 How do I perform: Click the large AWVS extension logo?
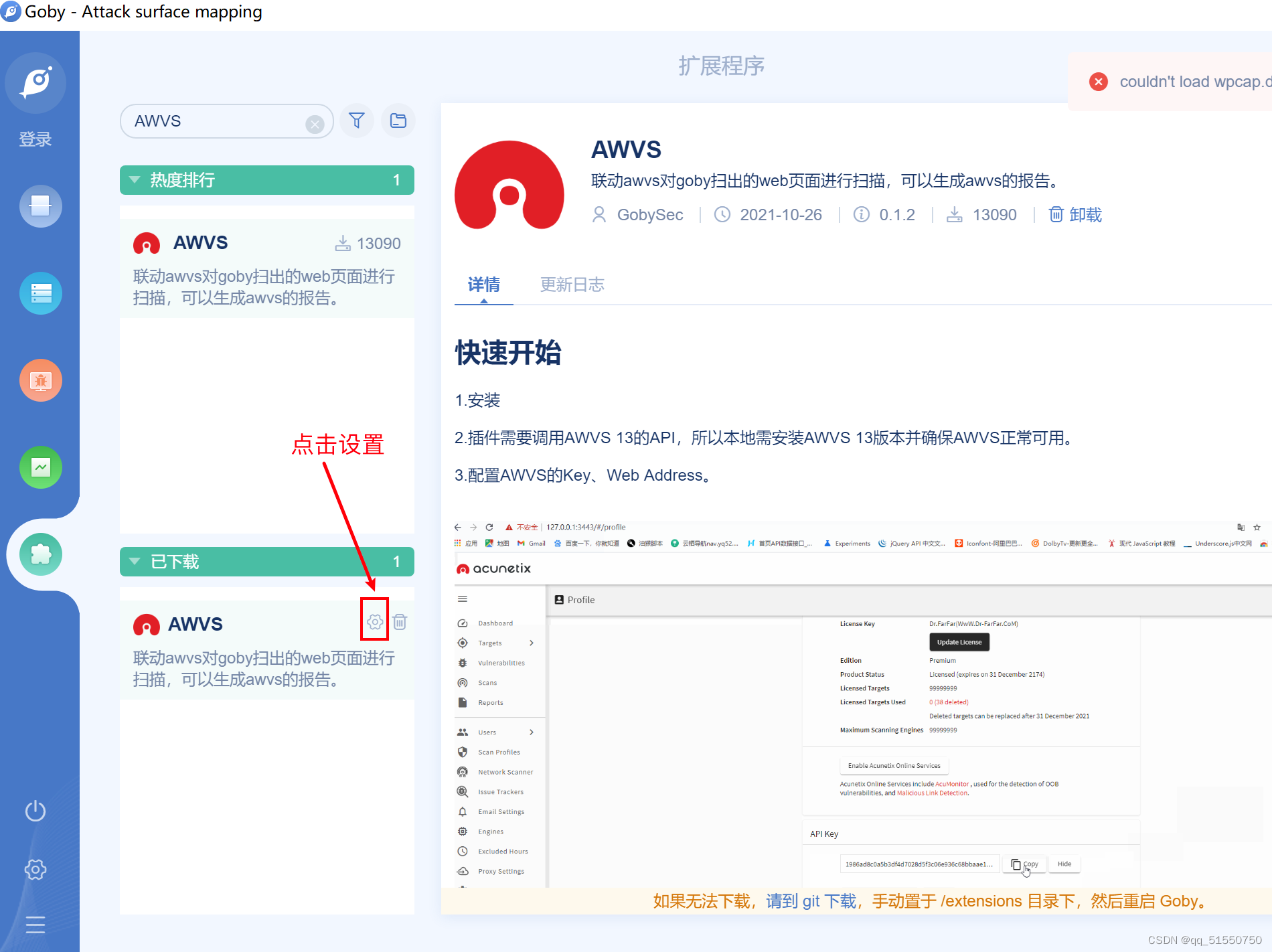coord(509,185)
